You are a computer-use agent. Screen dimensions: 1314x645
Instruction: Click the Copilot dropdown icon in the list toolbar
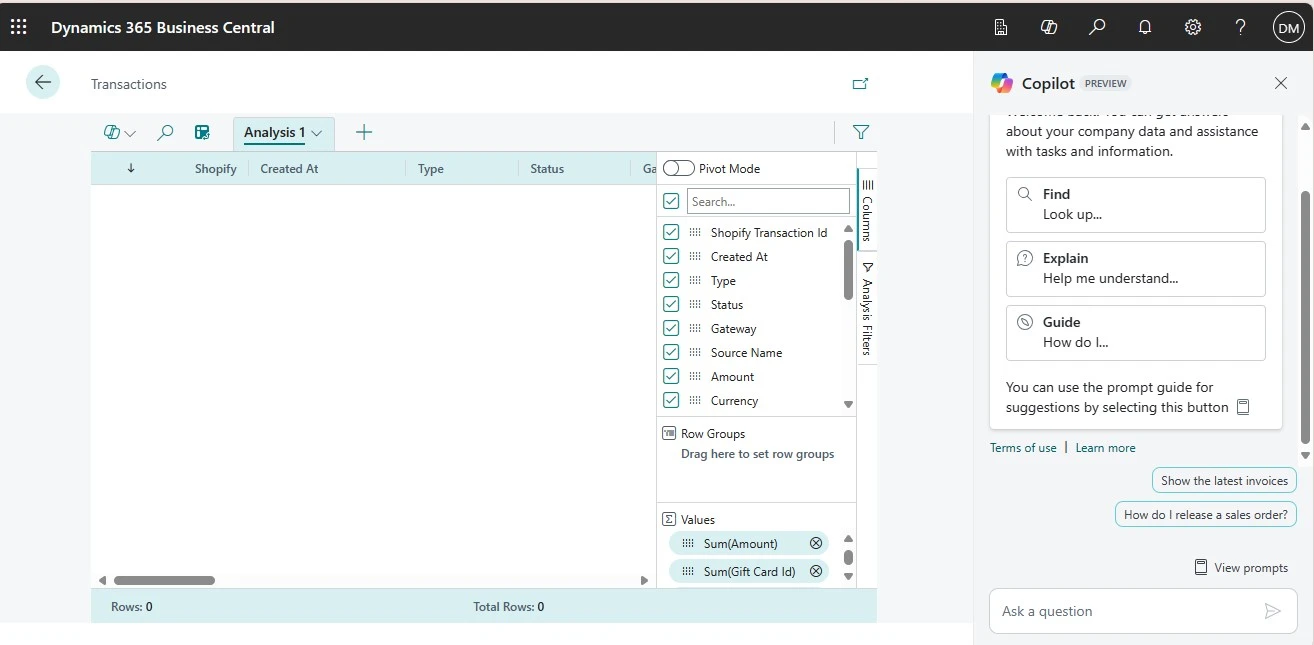(x=120, y=132)
